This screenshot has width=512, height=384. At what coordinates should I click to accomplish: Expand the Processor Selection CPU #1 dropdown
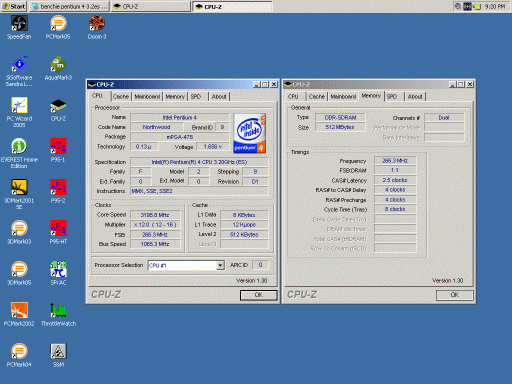(x=220, y=266)
